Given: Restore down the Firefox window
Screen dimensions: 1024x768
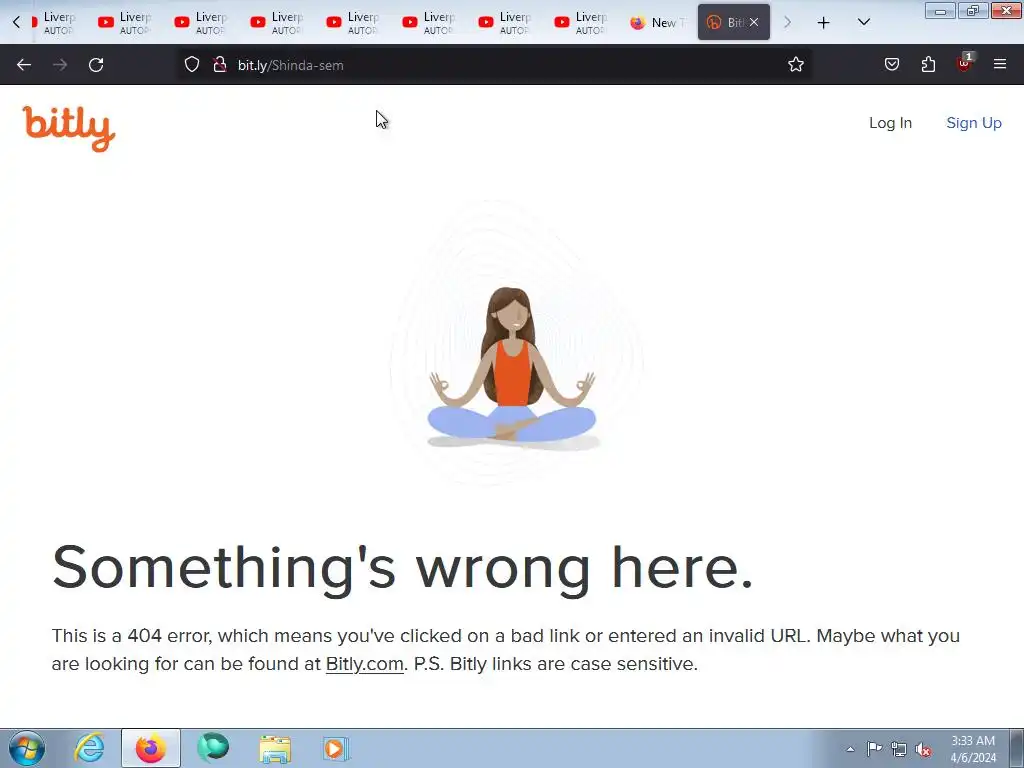Looking at the screenshot, I should 973,10.
